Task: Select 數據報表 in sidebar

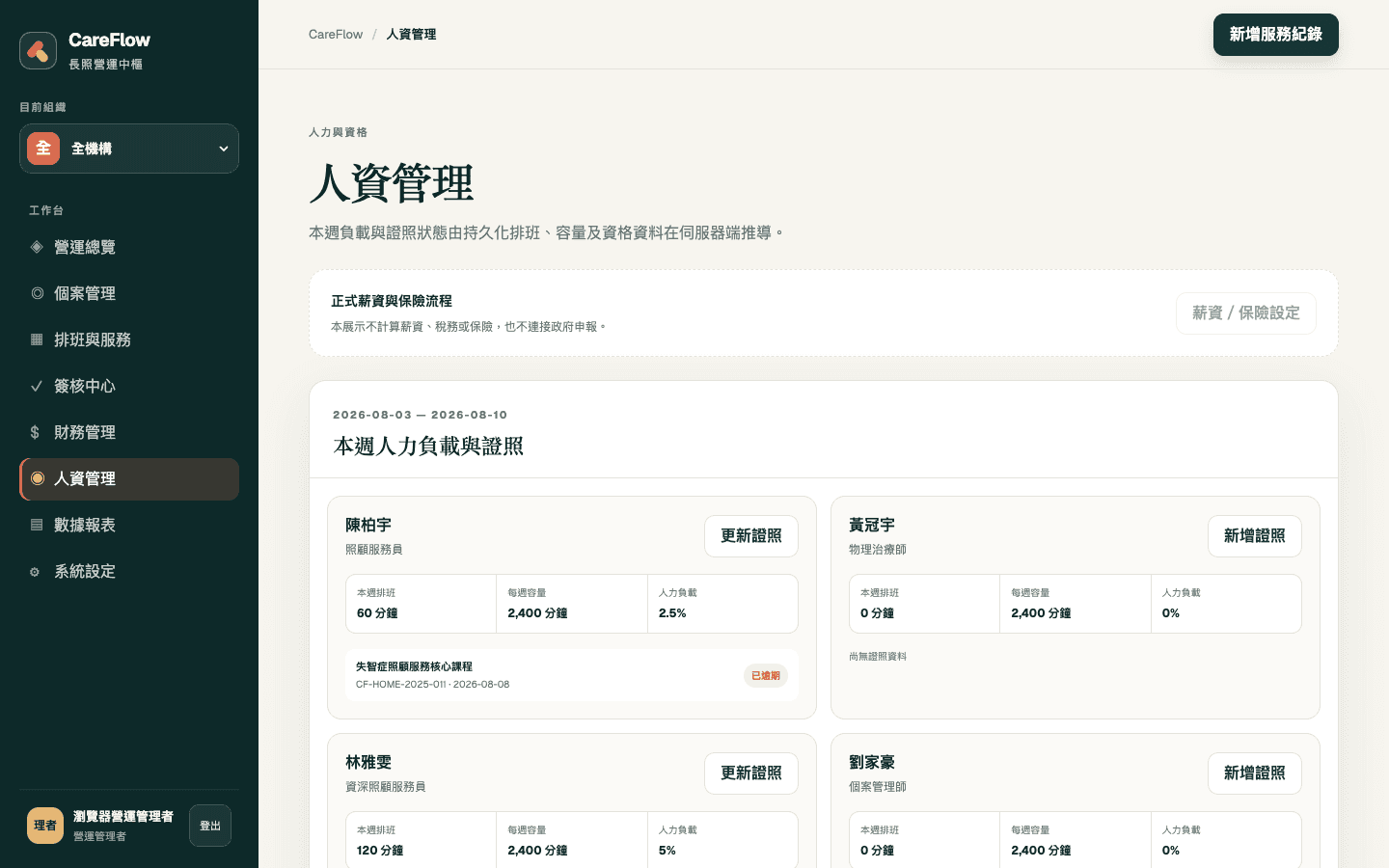Action: click(129, 525)
